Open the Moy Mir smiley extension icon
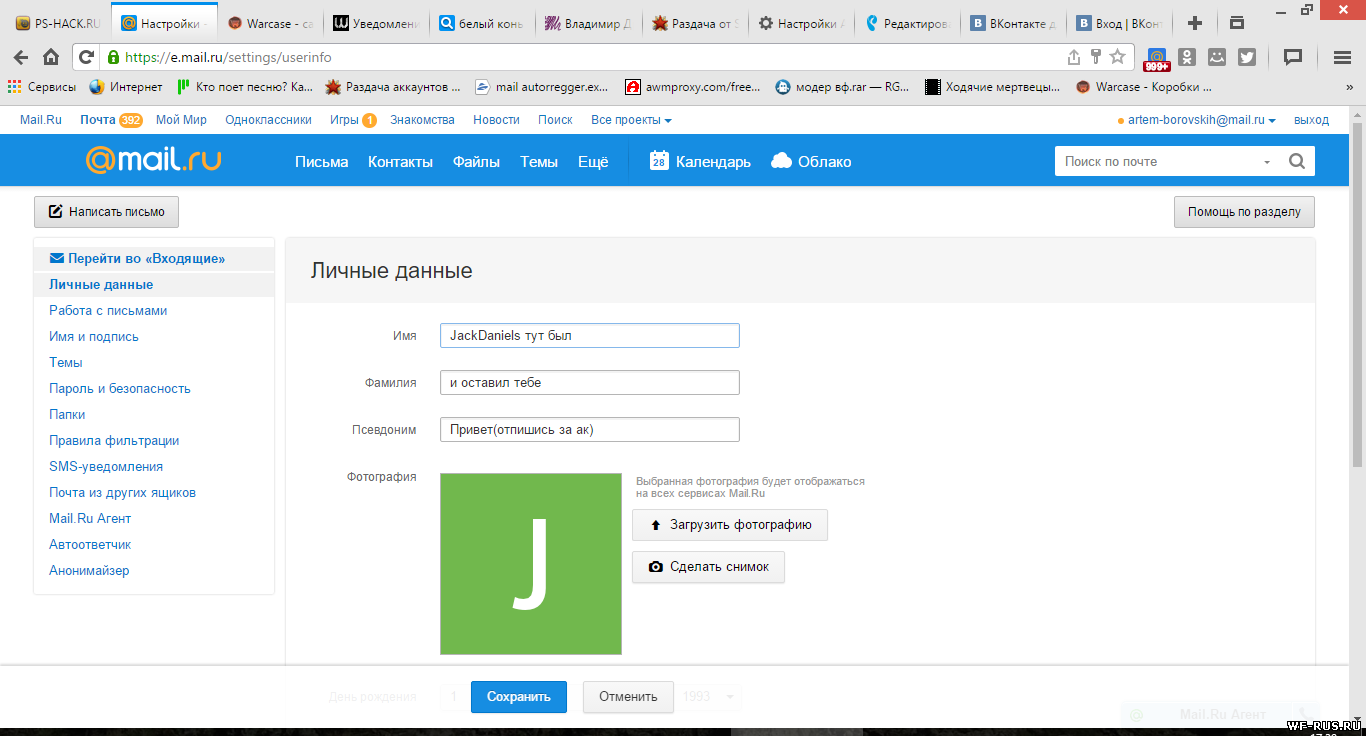The image size is (1366, 736). [1217, 57]
